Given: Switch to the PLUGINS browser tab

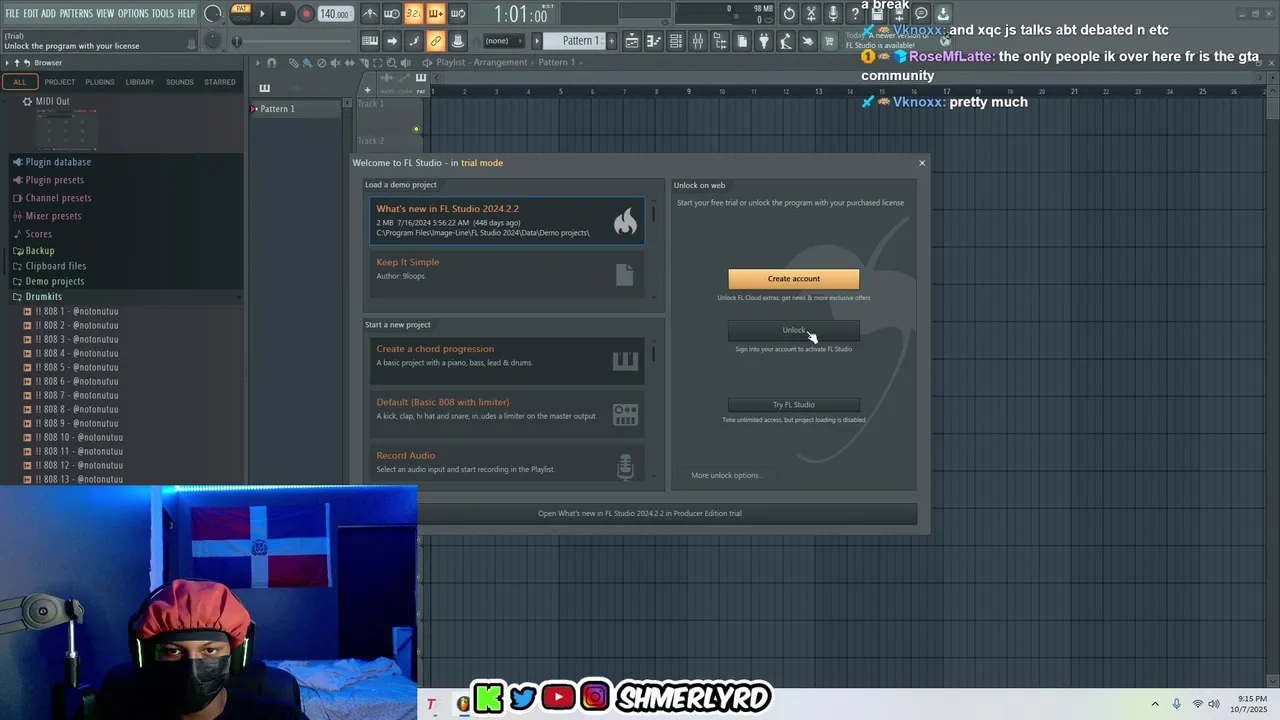Looking at the screenshot, I should click(100, 82).
